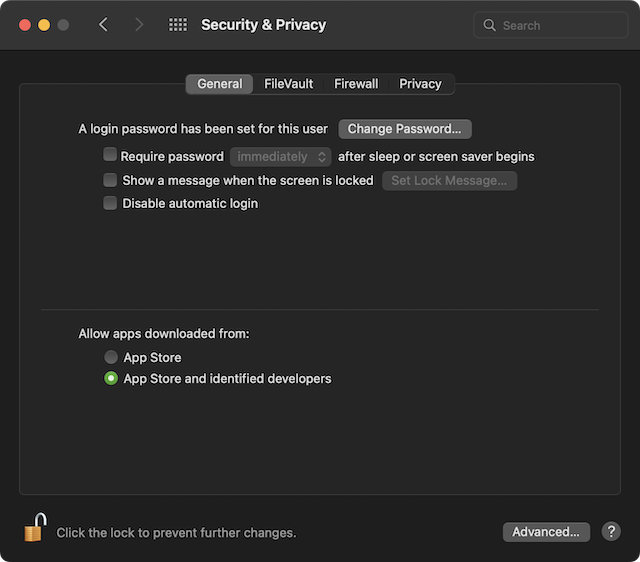The image size is (640, 562).
Task: Click the yellow minimize window button
Action: 44,25
